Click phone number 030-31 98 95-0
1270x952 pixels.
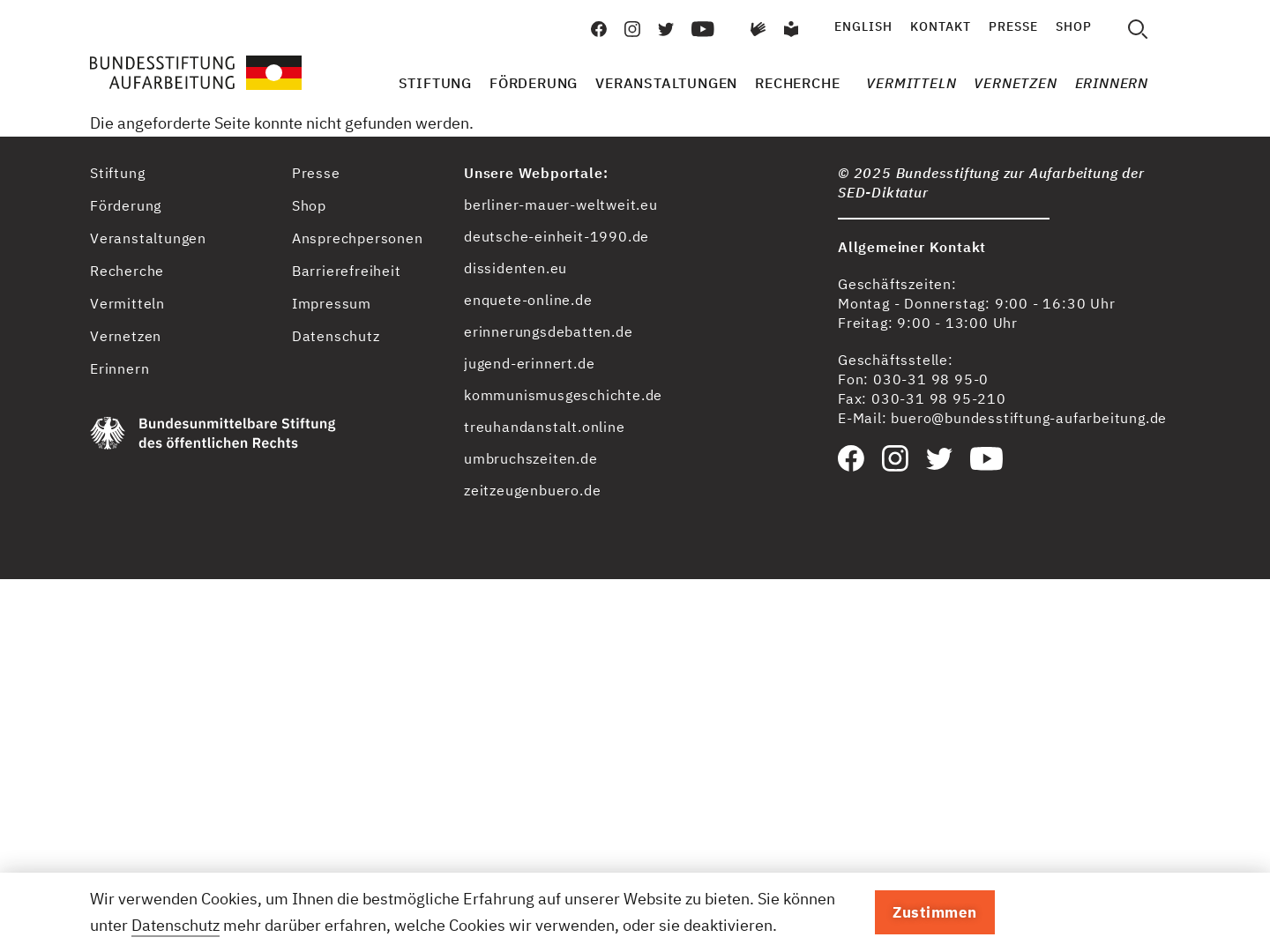coord(930,379)
